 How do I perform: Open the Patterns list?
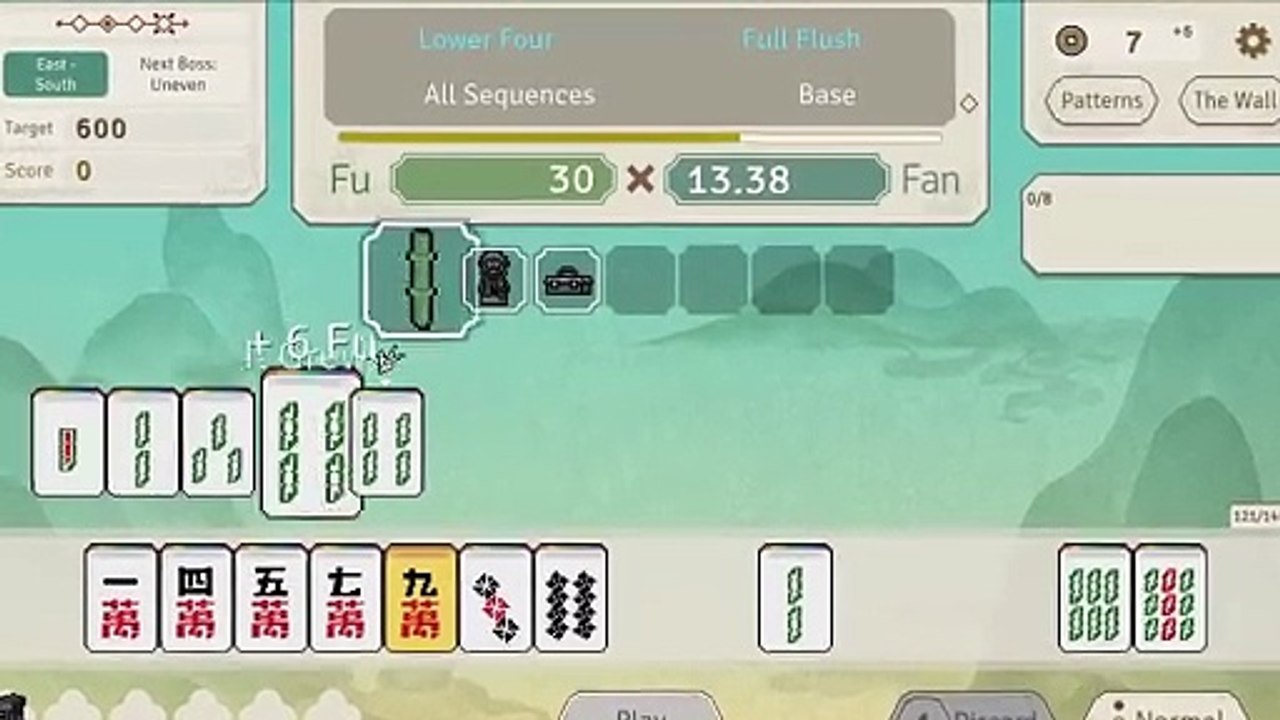pos(1101,100)
